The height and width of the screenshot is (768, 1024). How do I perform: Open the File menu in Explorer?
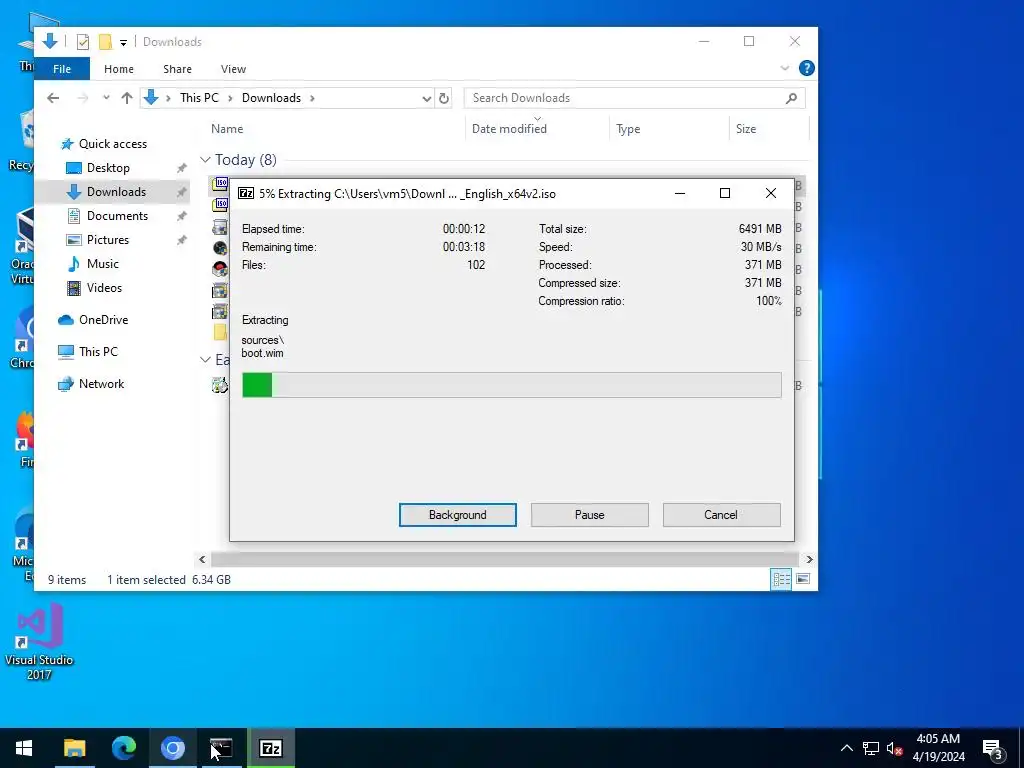point(62,69)
